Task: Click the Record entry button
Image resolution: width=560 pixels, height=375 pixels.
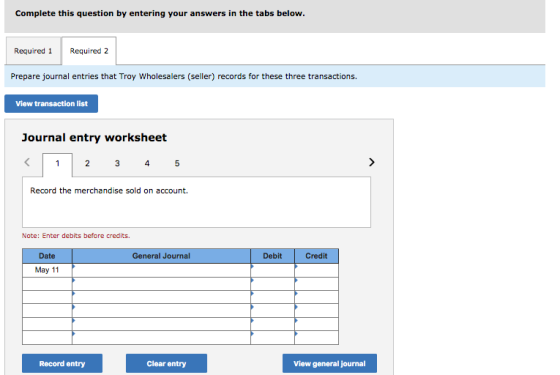Action: point(62,364)
